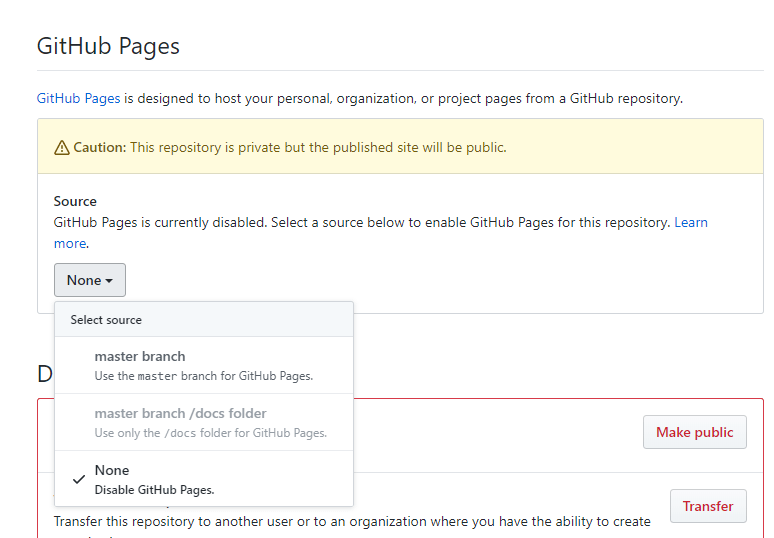The height and width of the screenshot is (538, 774).
Task: Click the Caution private repository warning text
Action: 290,148
